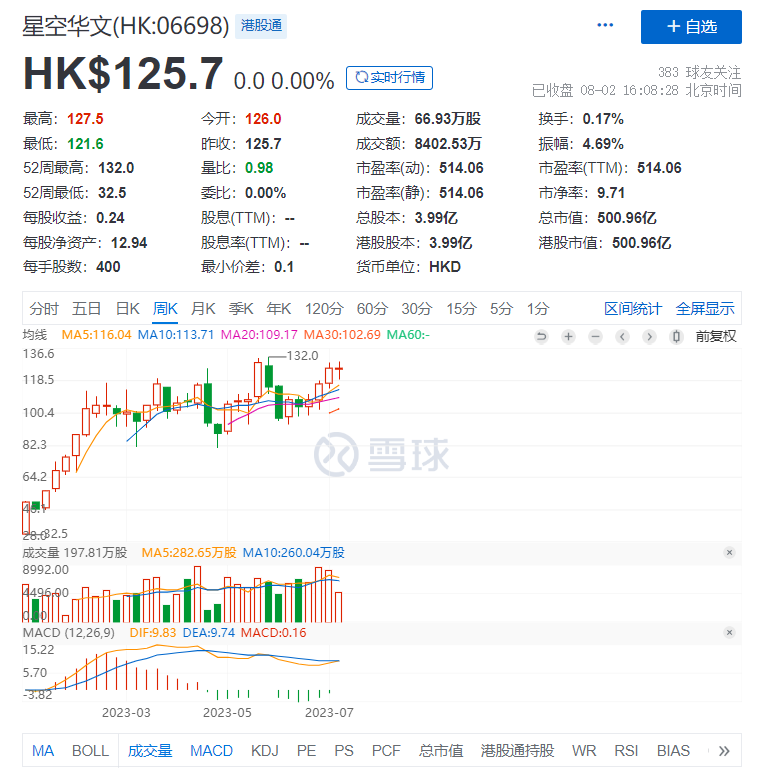Viewport: 760px width, 780px height.
Task: Toggle the BOLL indicator
Action: (90, 750)
